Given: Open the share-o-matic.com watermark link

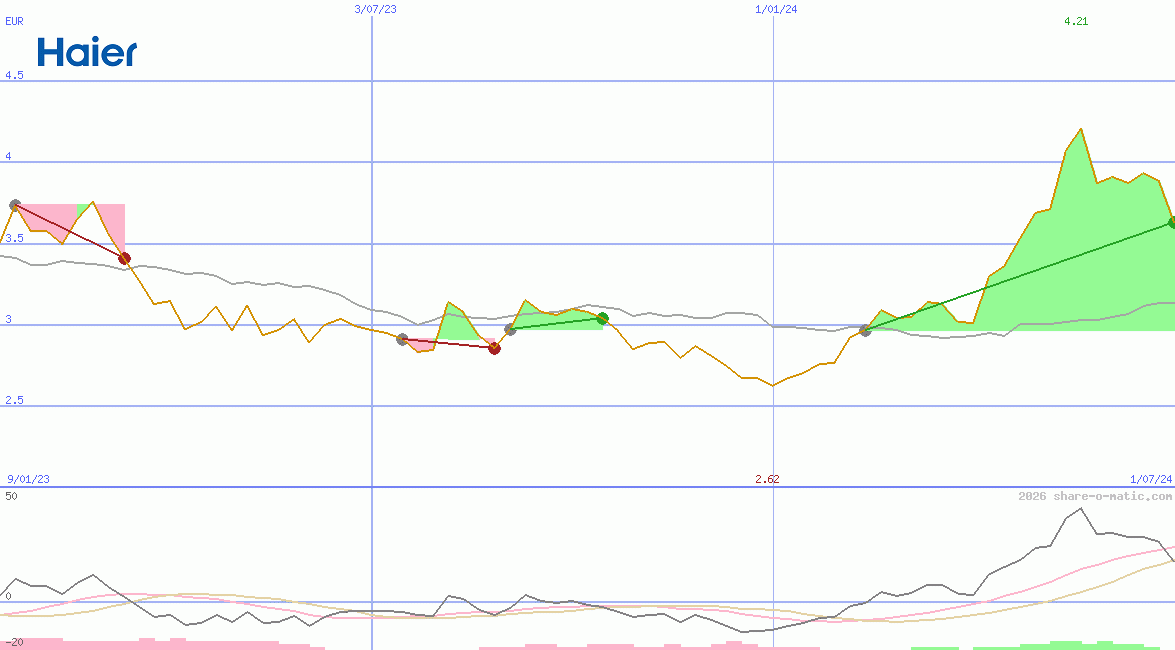Looking at the screenshot, I should tap(1095, 496).
